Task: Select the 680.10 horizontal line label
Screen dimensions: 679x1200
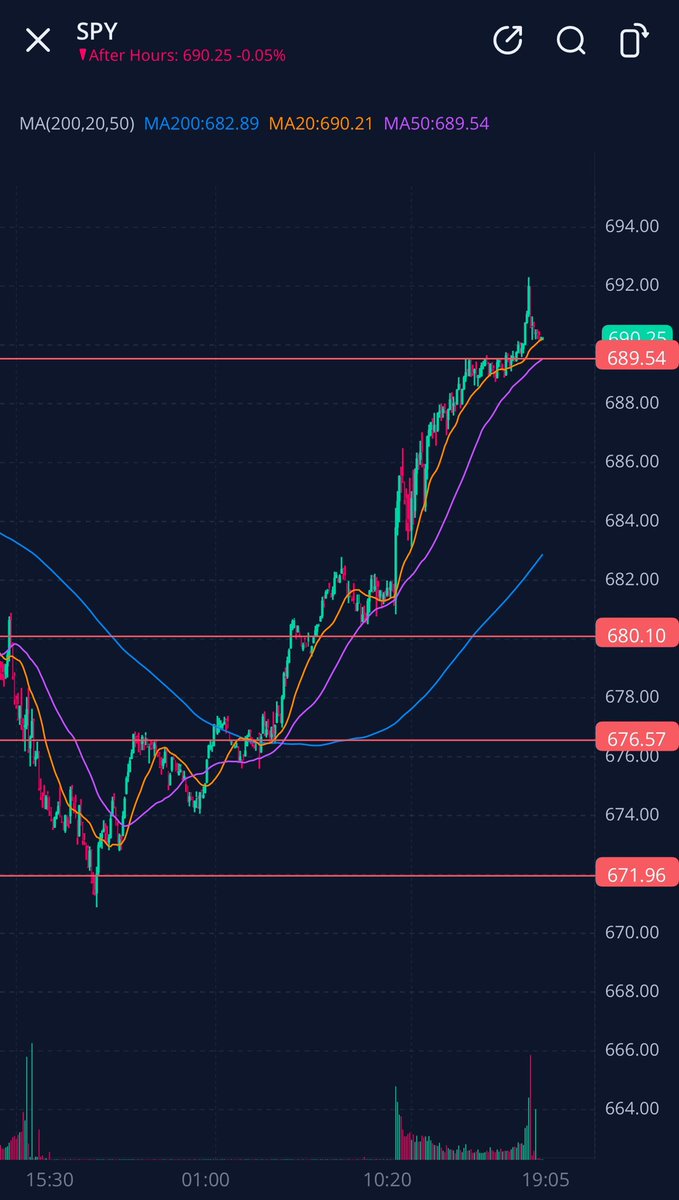Action: (x=636, y=635)
